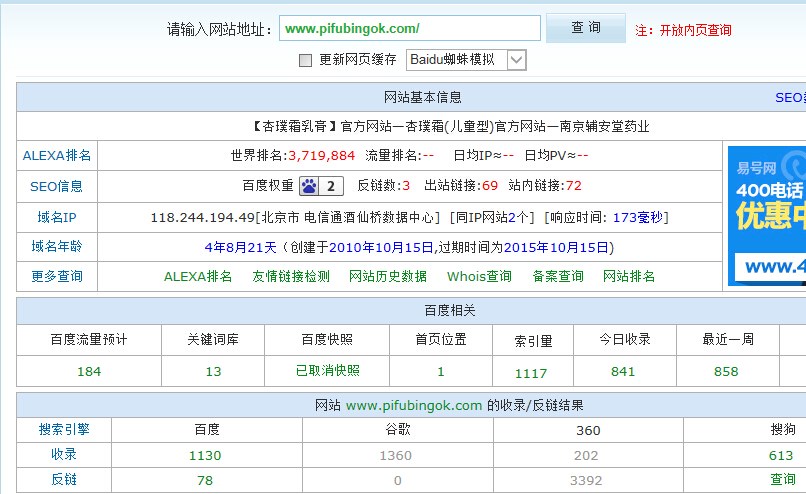Click the 查询 search button
Screen dimensions: 806x494
585,28
